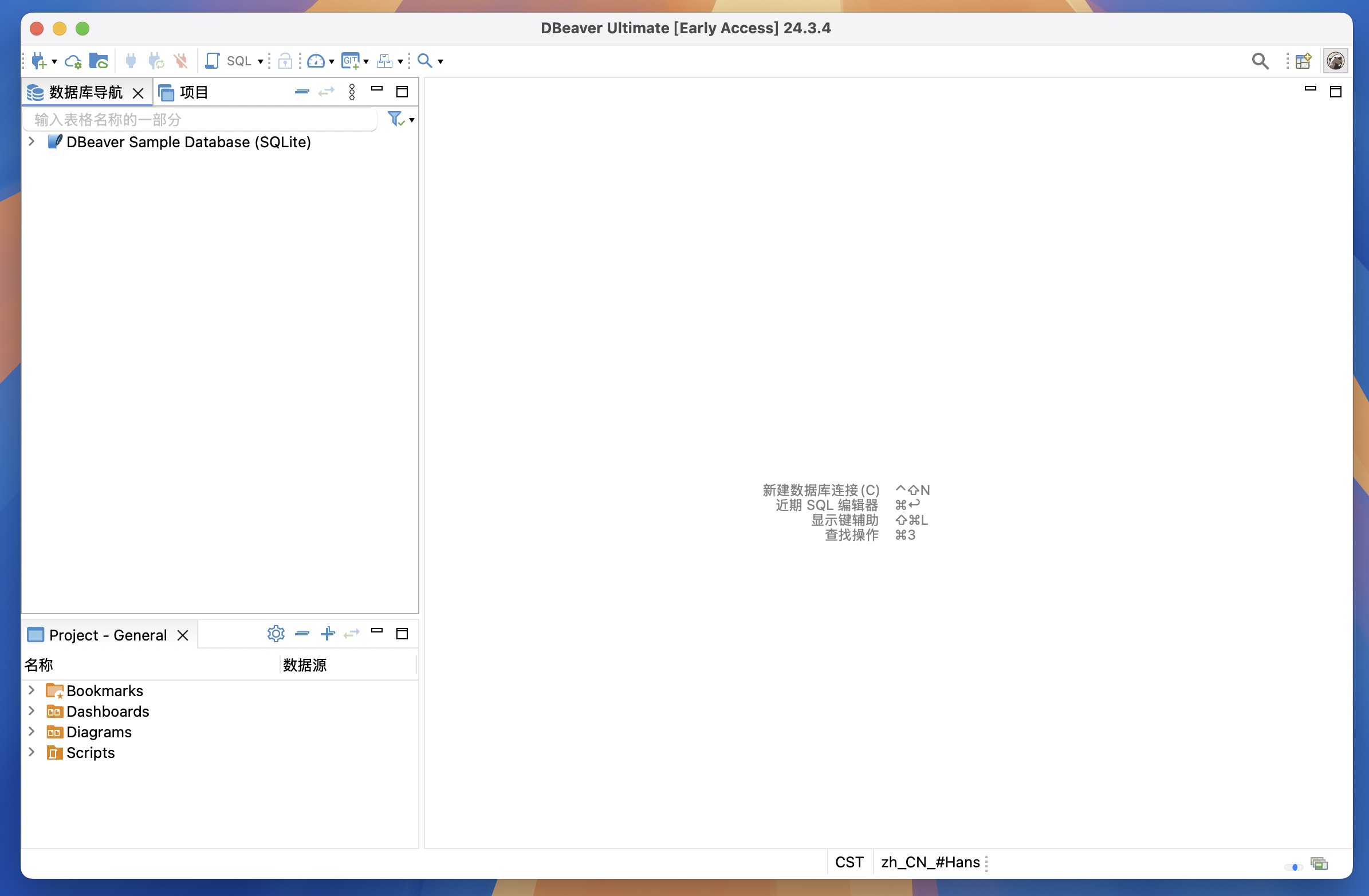Minimize the editor area

[x=1311, y=89]
